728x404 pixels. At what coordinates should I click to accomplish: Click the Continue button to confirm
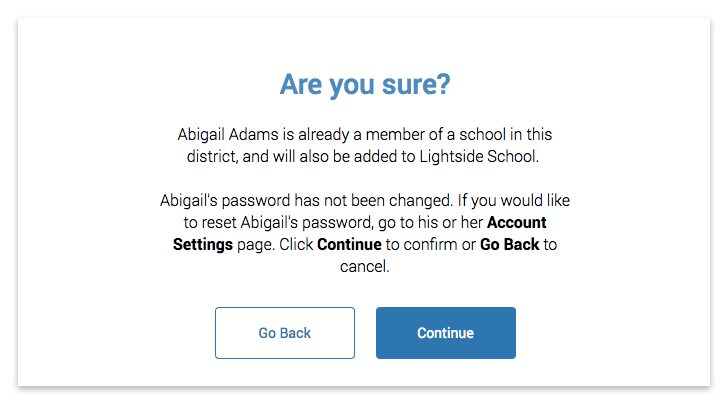pos(446,332)
